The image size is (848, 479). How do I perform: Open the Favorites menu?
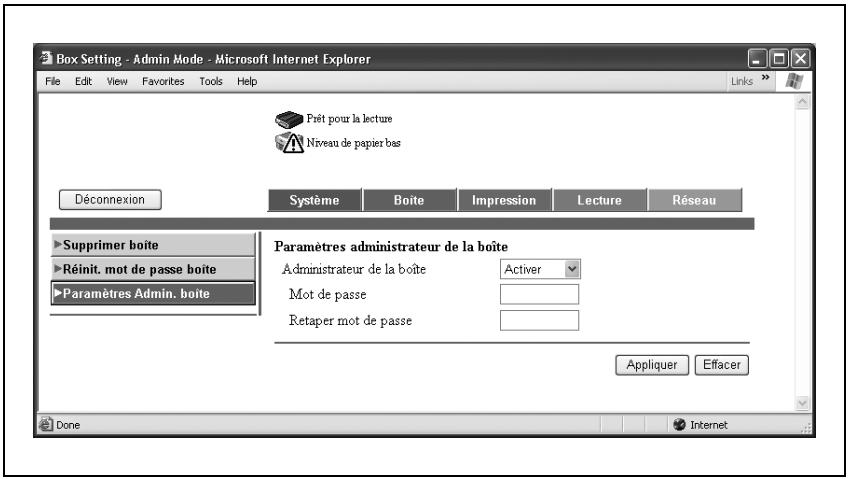(x=163, y=81)
